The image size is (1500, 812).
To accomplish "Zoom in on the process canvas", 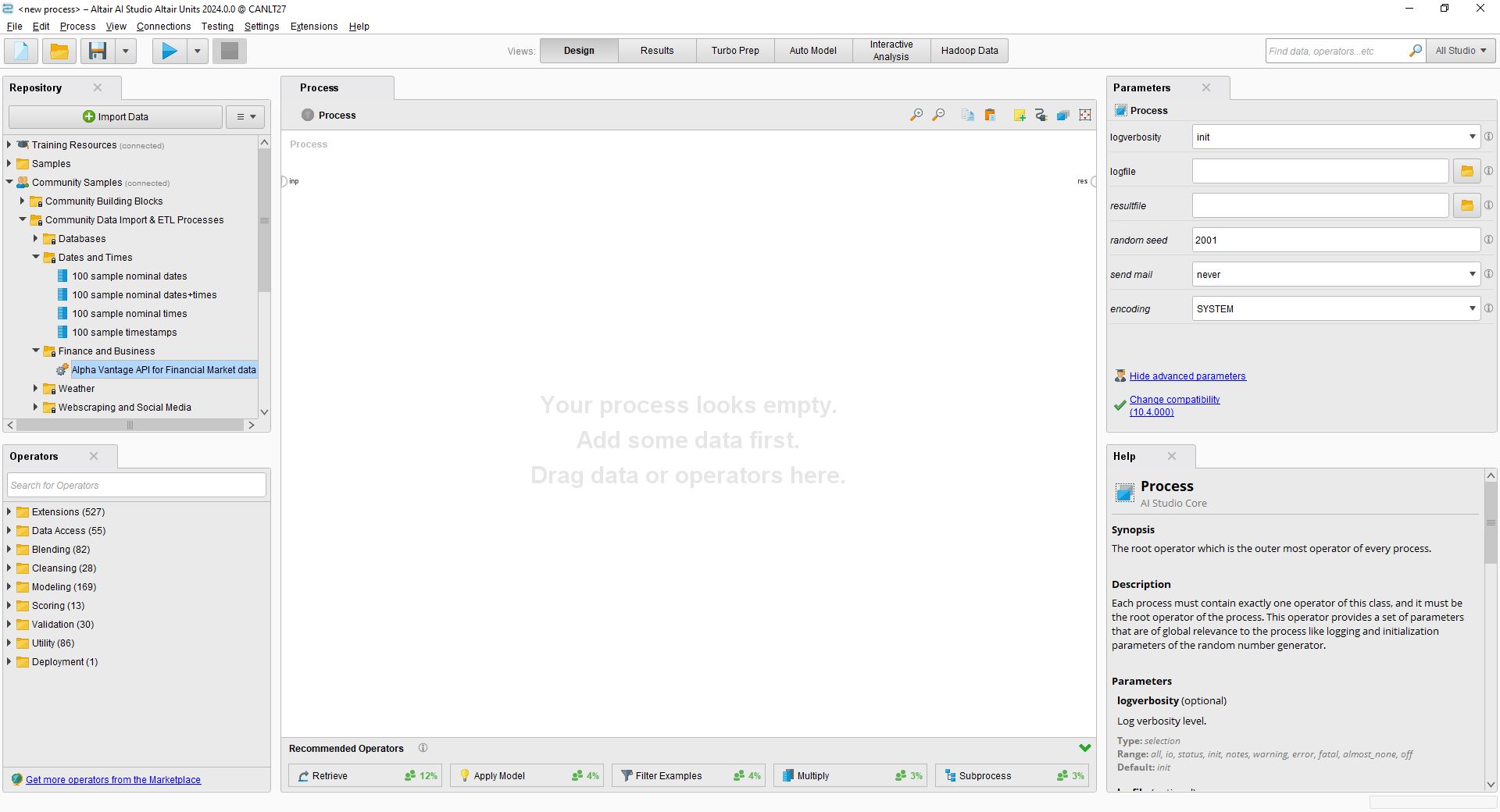I will pos(916,116).
